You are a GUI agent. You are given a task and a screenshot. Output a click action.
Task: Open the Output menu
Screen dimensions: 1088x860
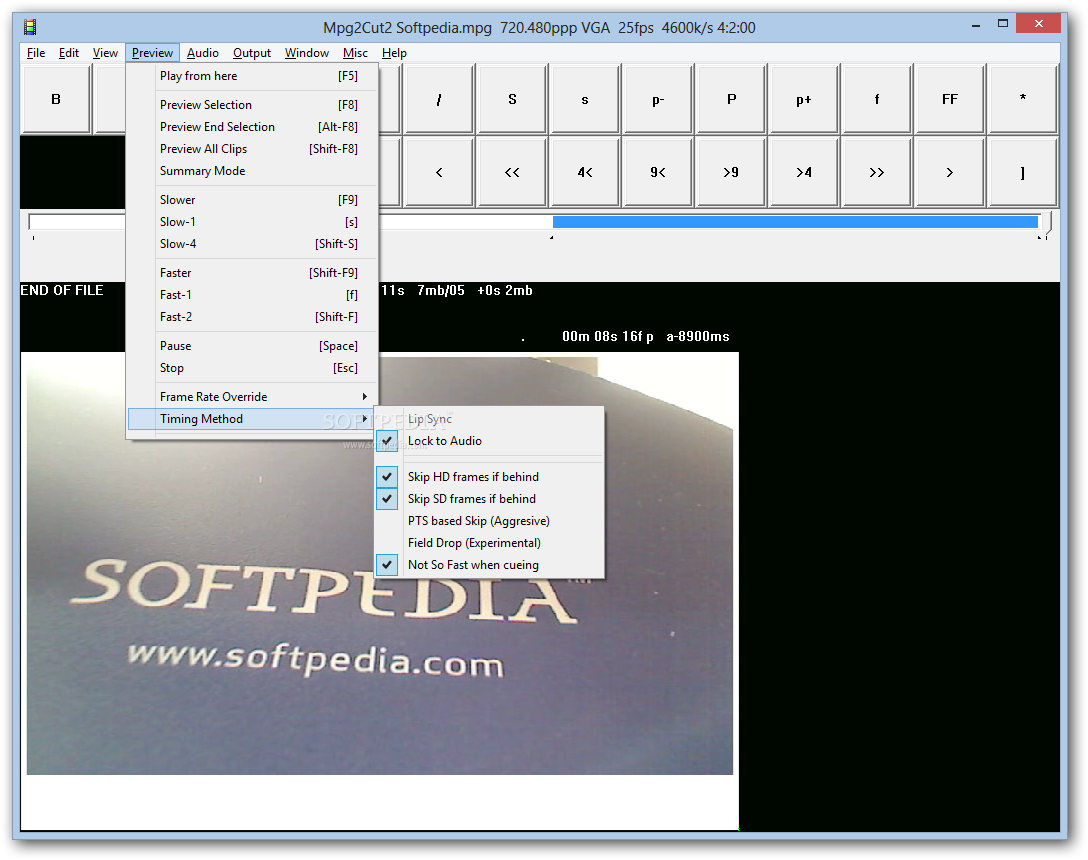point(252,53)
